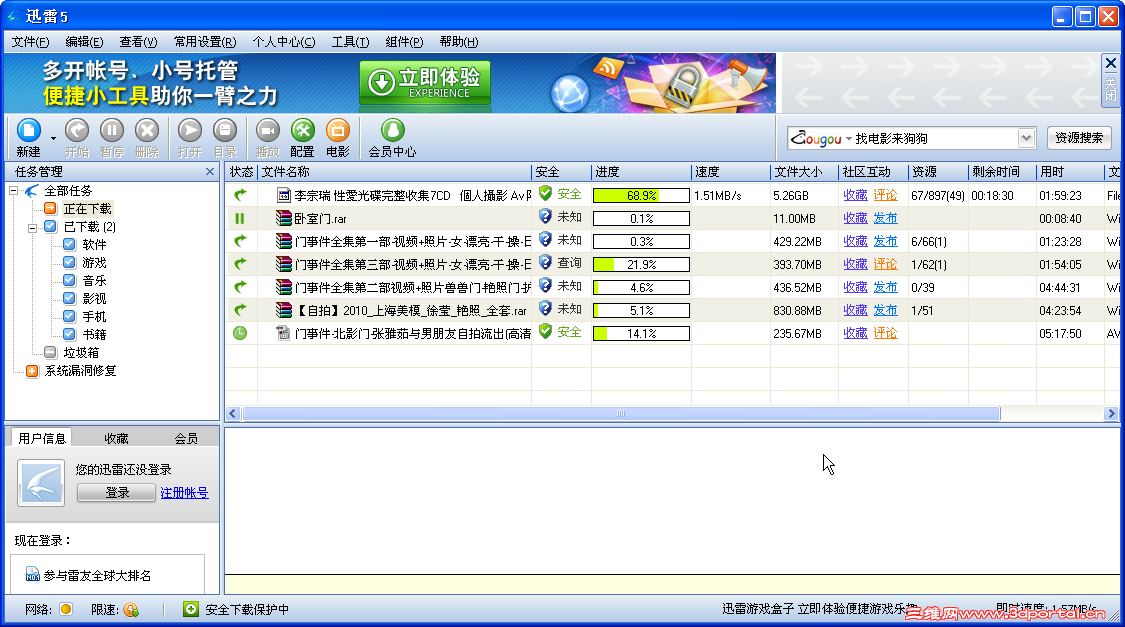This screenshot has height=627, width=1125.
Task: Switch to the 会员 tab
Action: pyautogui.click(x=186, y=438)
